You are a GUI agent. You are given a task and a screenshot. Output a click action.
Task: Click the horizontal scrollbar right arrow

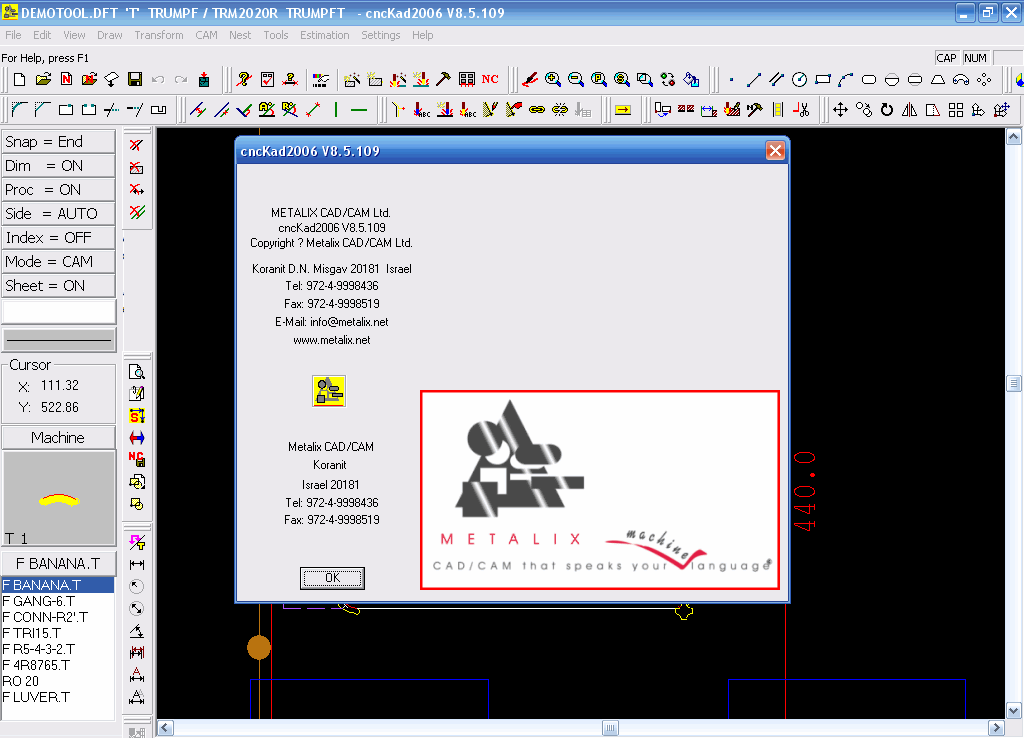996,728
